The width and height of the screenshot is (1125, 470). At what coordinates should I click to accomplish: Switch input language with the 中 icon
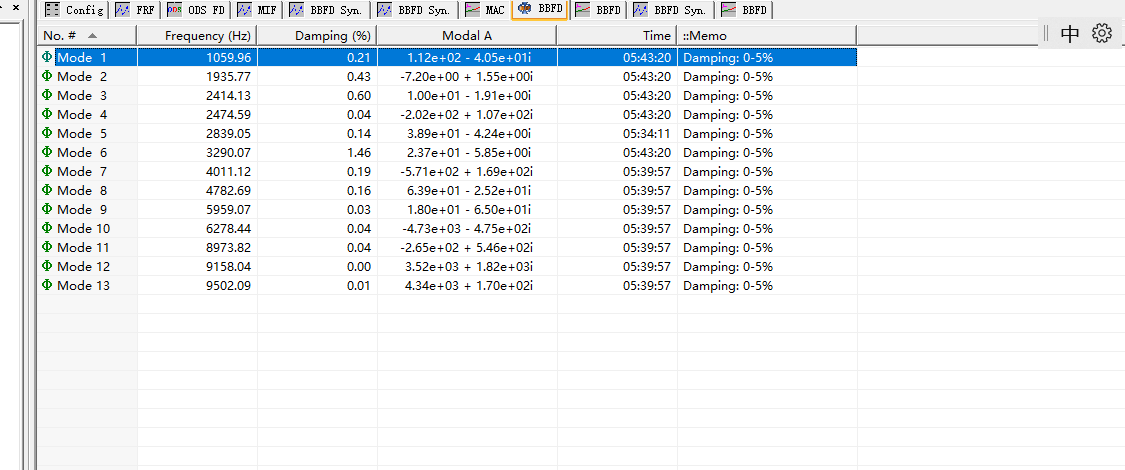(1070, 33)
